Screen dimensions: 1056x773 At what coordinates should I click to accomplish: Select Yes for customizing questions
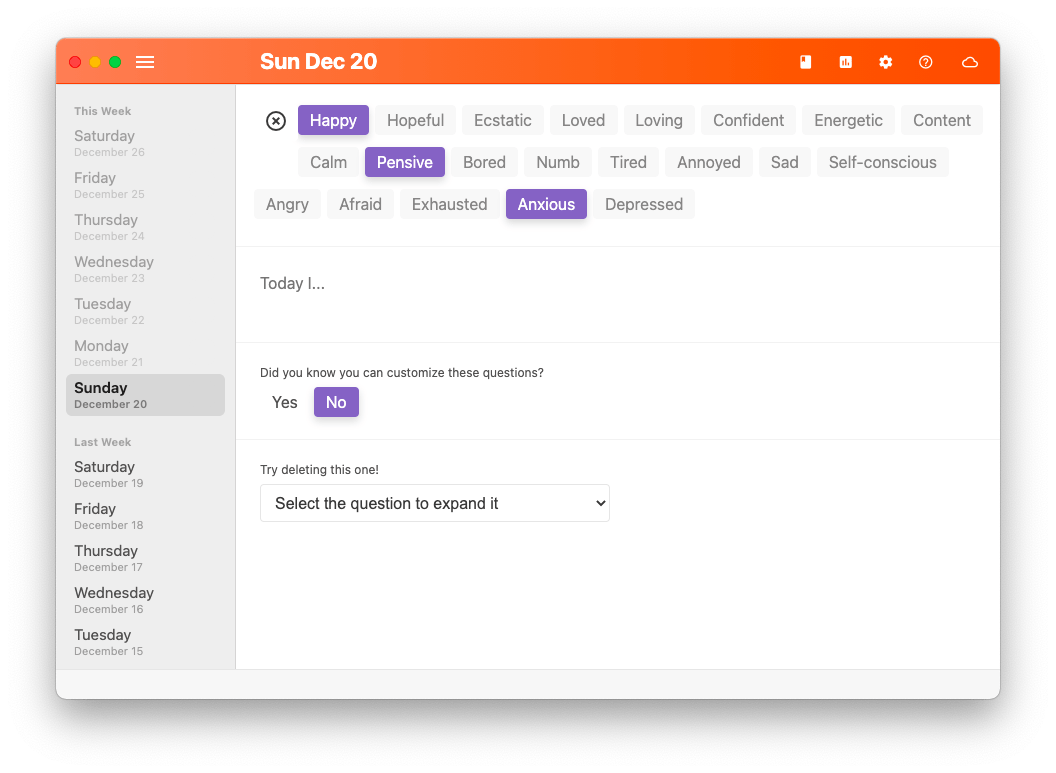tap(284, 402)
